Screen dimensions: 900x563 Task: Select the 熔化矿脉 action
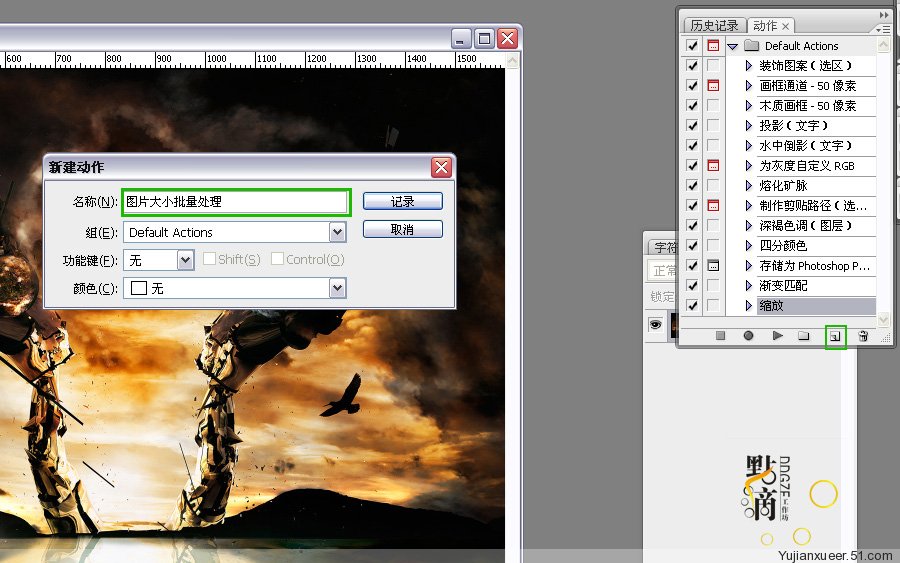coord(816,185)
